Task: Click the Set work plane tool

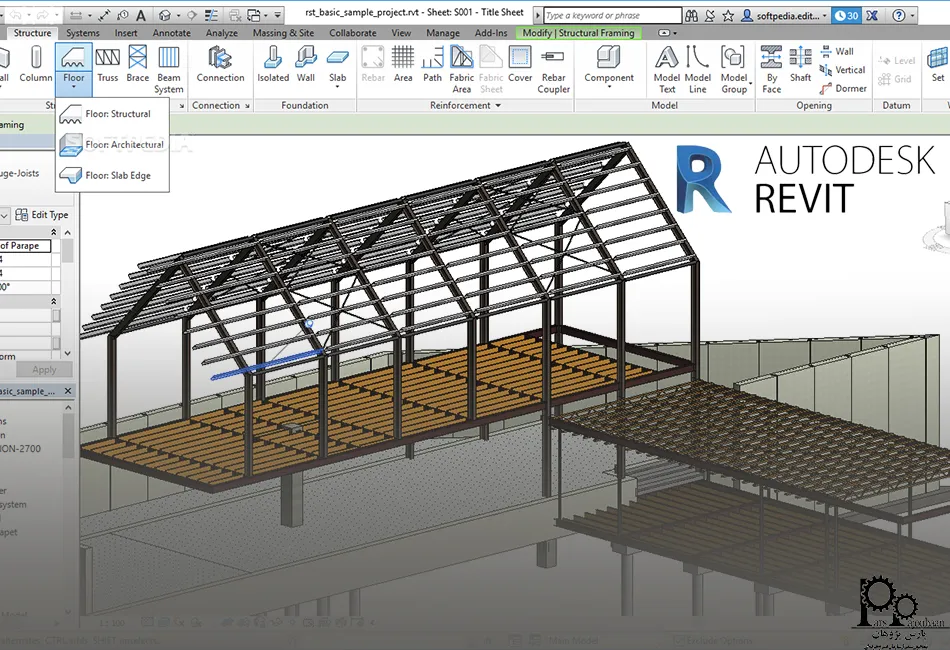Action: [937, 65]
